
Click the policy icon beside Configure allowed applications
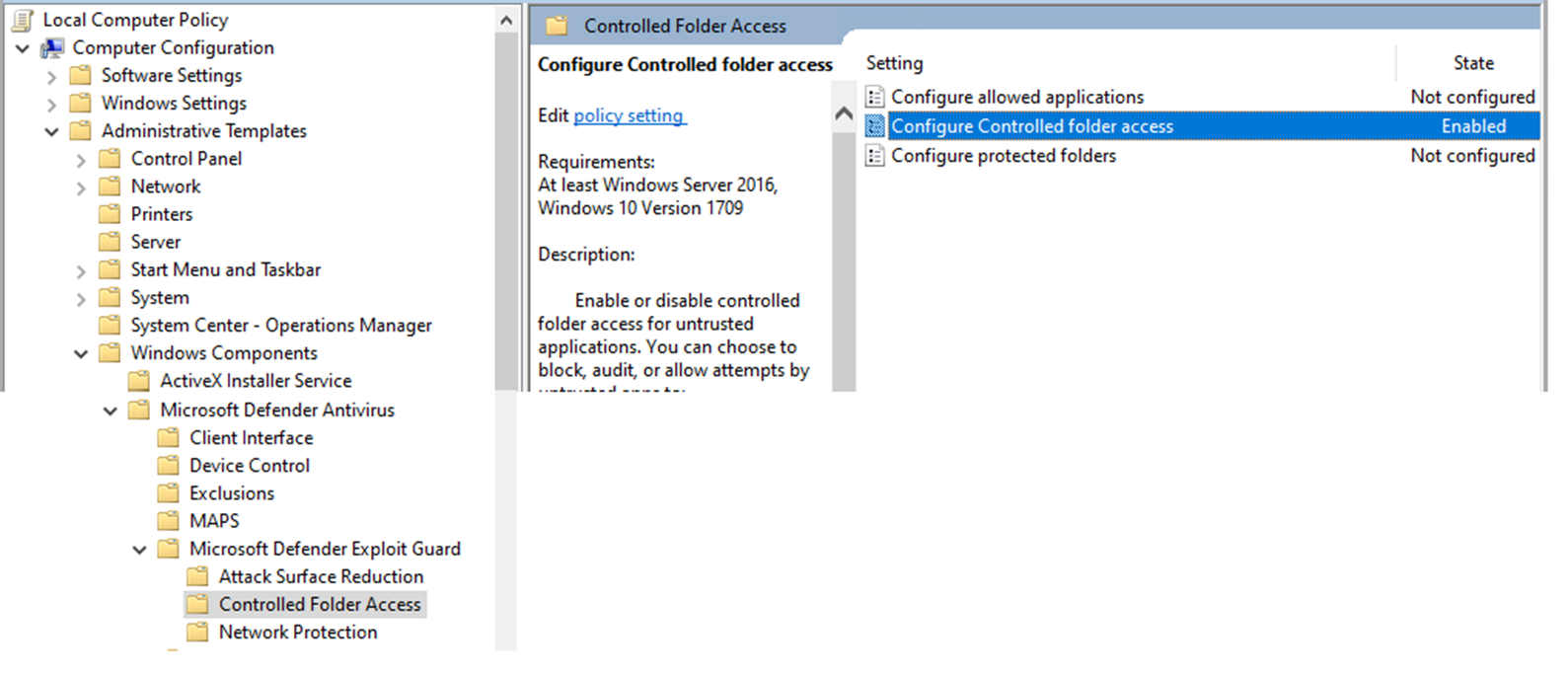[874, 97]
